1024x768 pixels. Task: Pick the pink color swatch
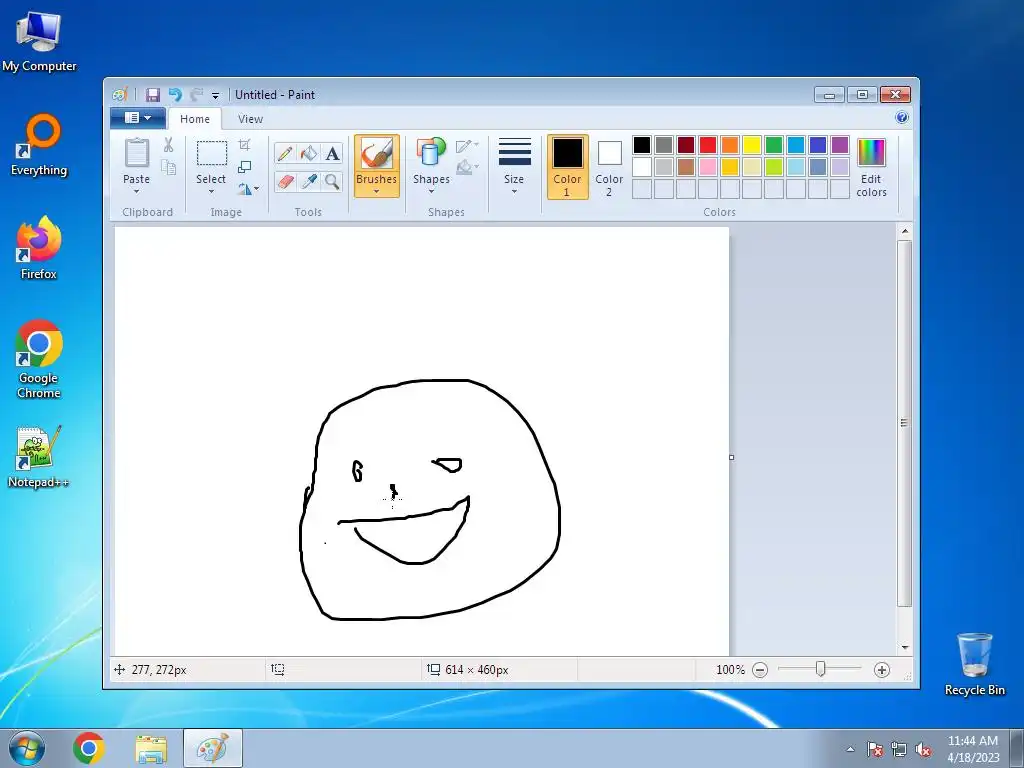708,167
